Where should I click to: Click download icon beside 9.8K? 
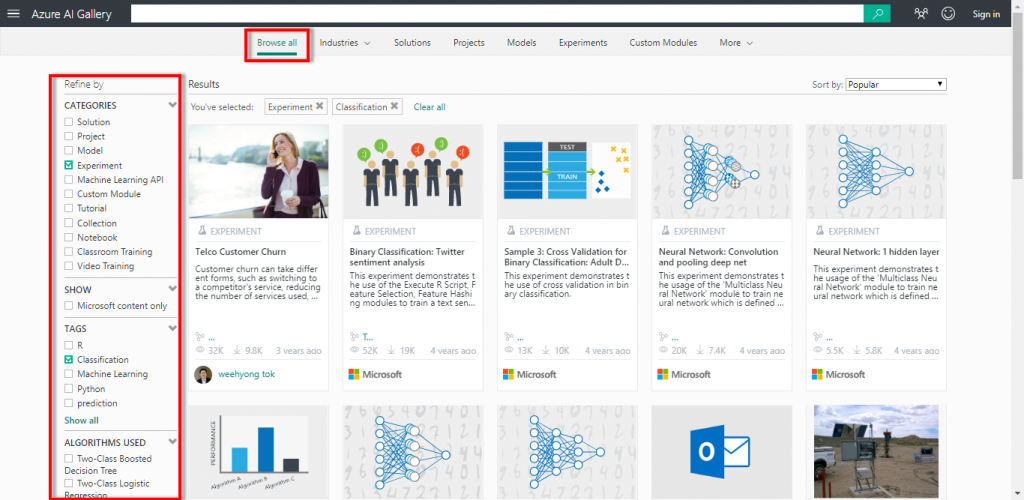click(238, 351)
